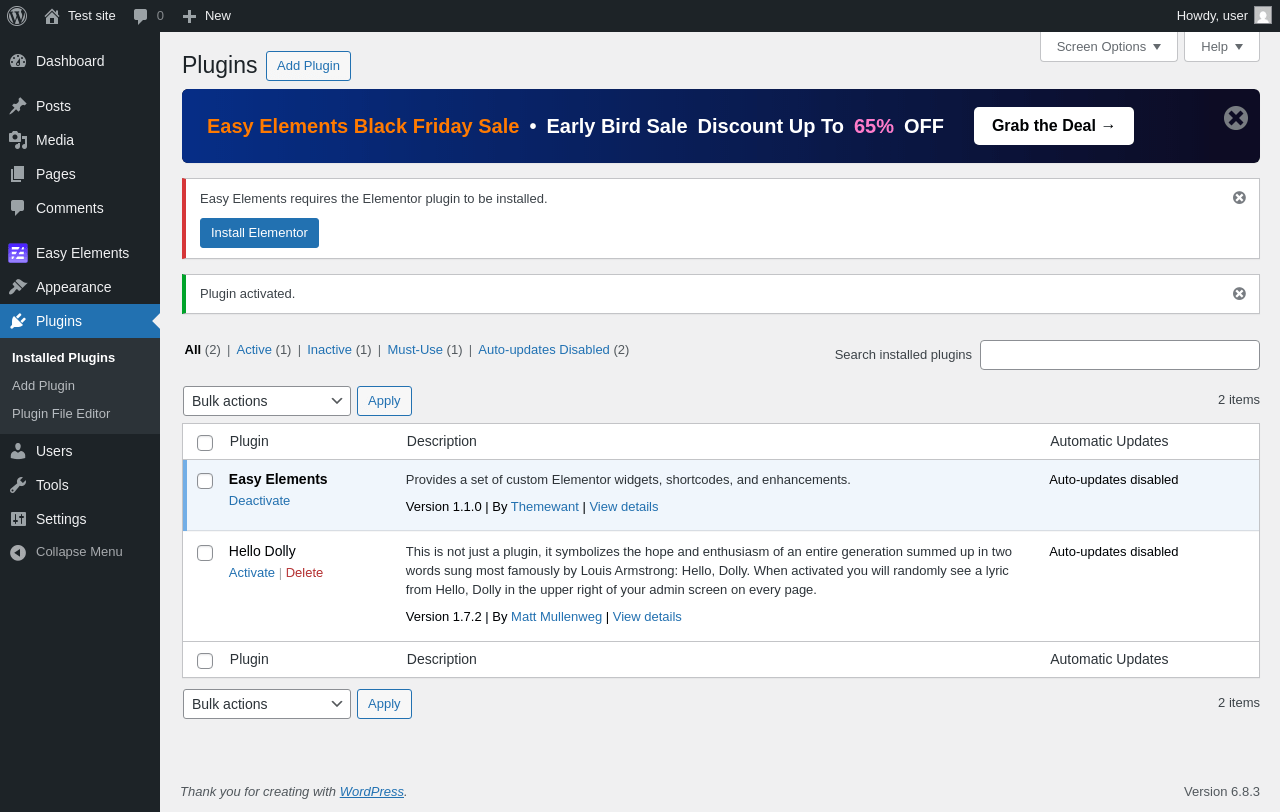Click the Easy Elements sidebar icon

pyautogui.click(x=18, y=253)
